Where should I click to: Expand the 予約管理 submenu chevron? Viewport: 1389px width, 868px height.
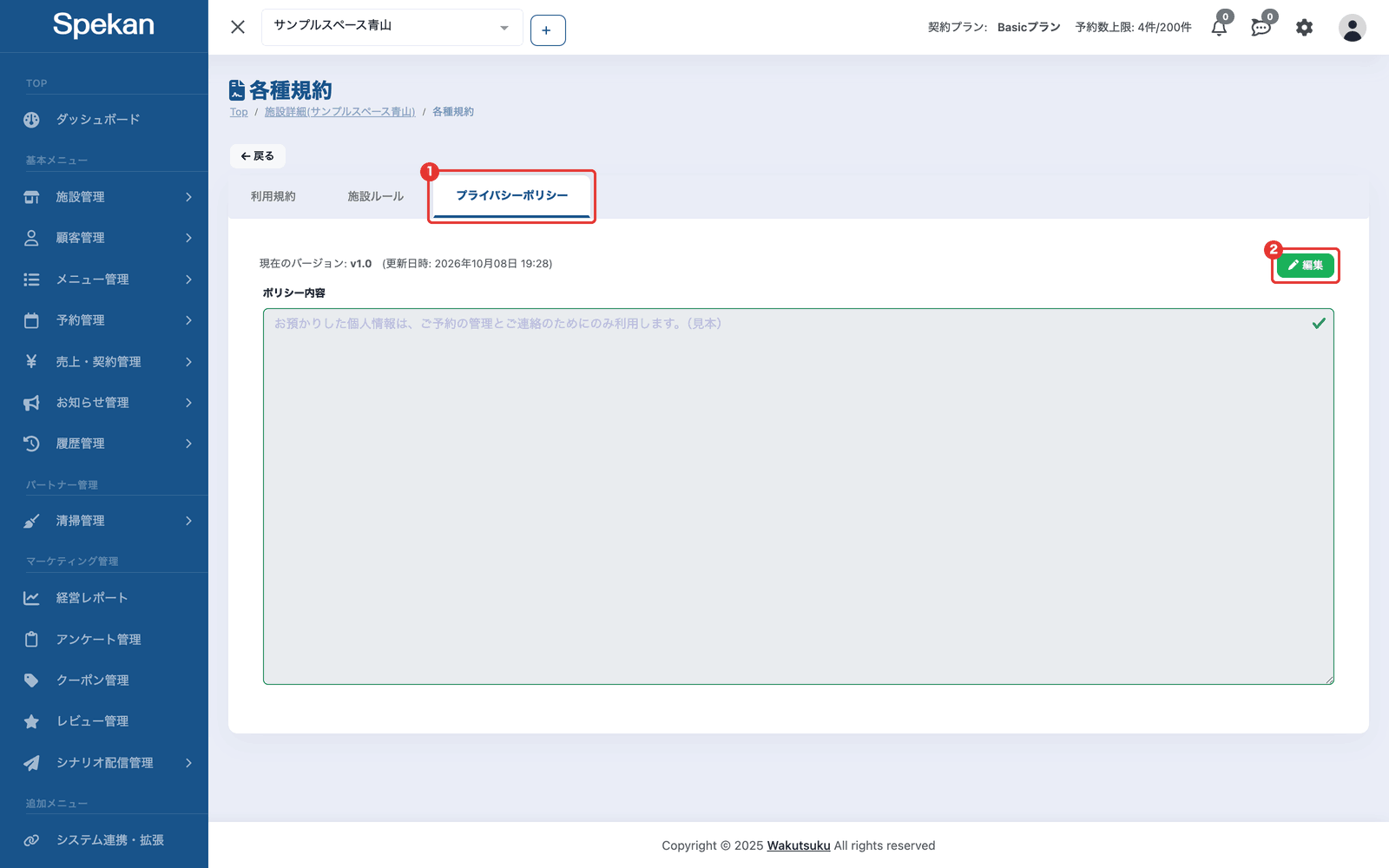tap(188, 320)
